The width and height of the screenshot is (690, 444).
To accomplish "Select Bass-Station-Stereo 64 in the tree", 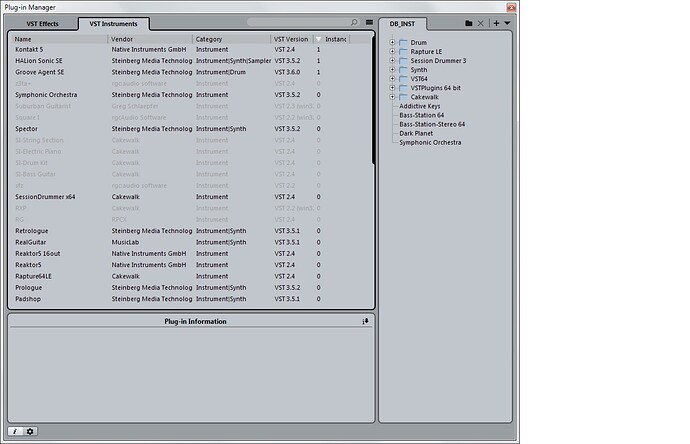I will pos(432,124).
